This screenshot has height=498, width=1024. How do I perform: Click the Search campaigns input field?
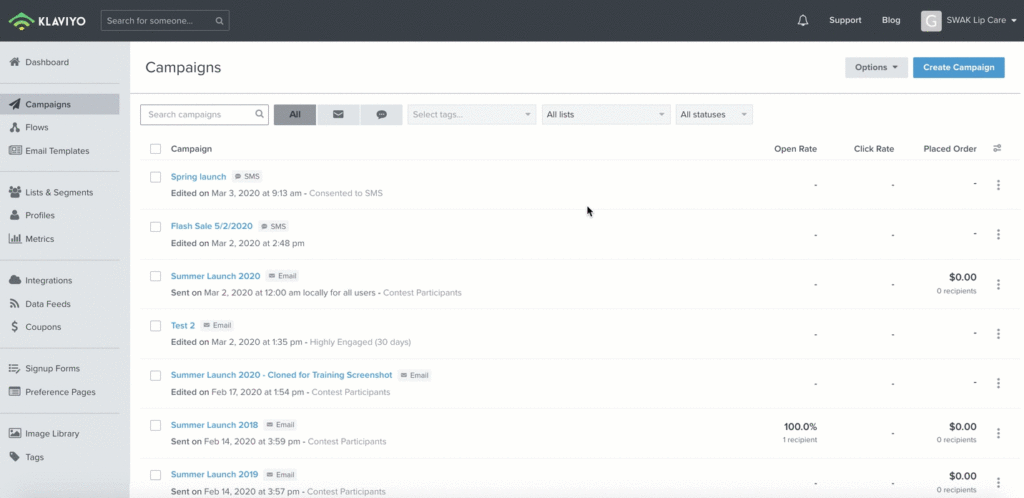point(198,115)
